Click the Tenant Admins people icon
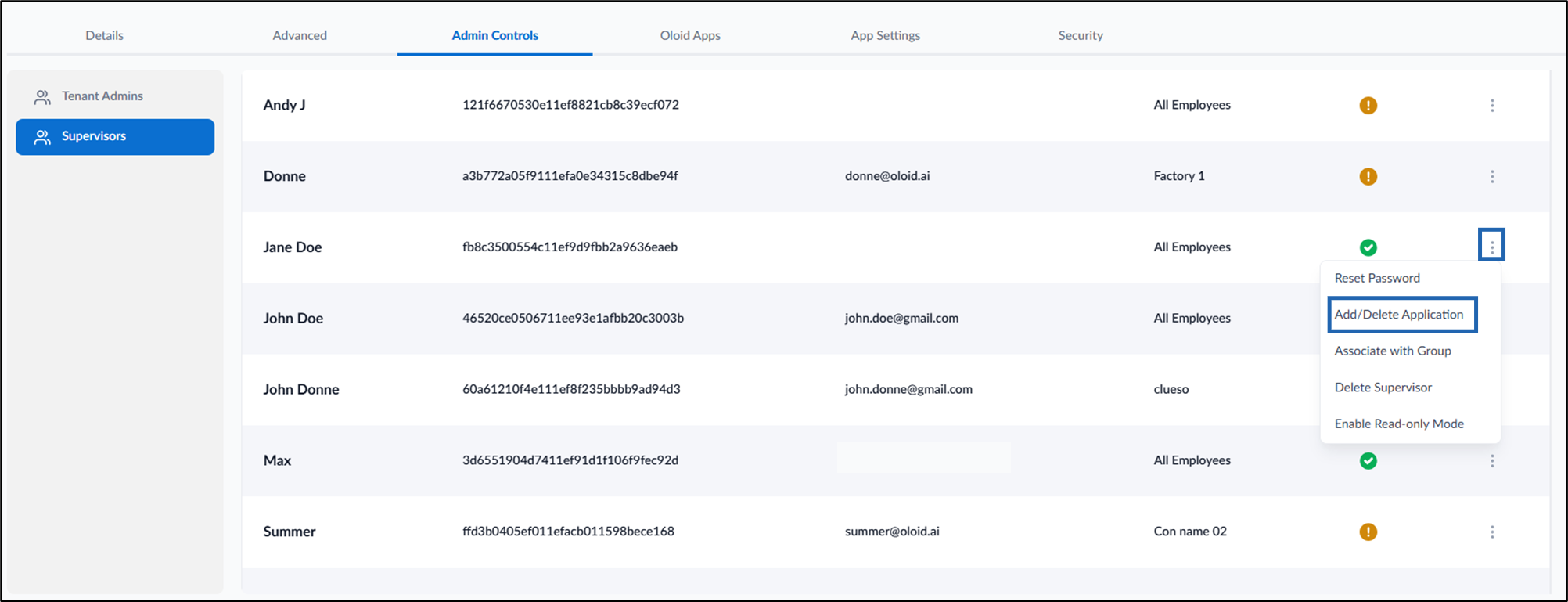The image size is (1568, 602). 42,97
